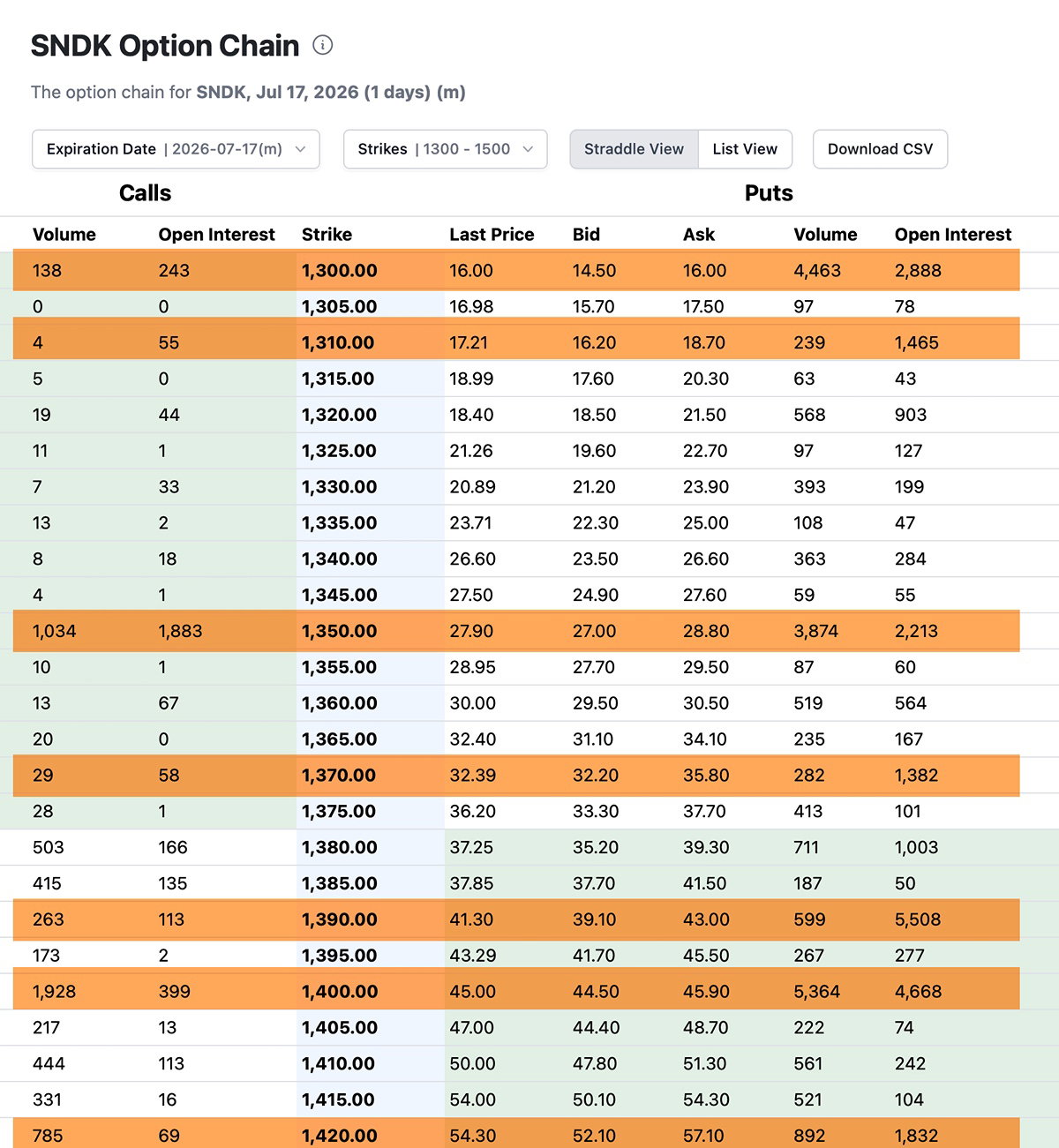Click the info icon beside SNDK Option Chain

click(323, 45)
